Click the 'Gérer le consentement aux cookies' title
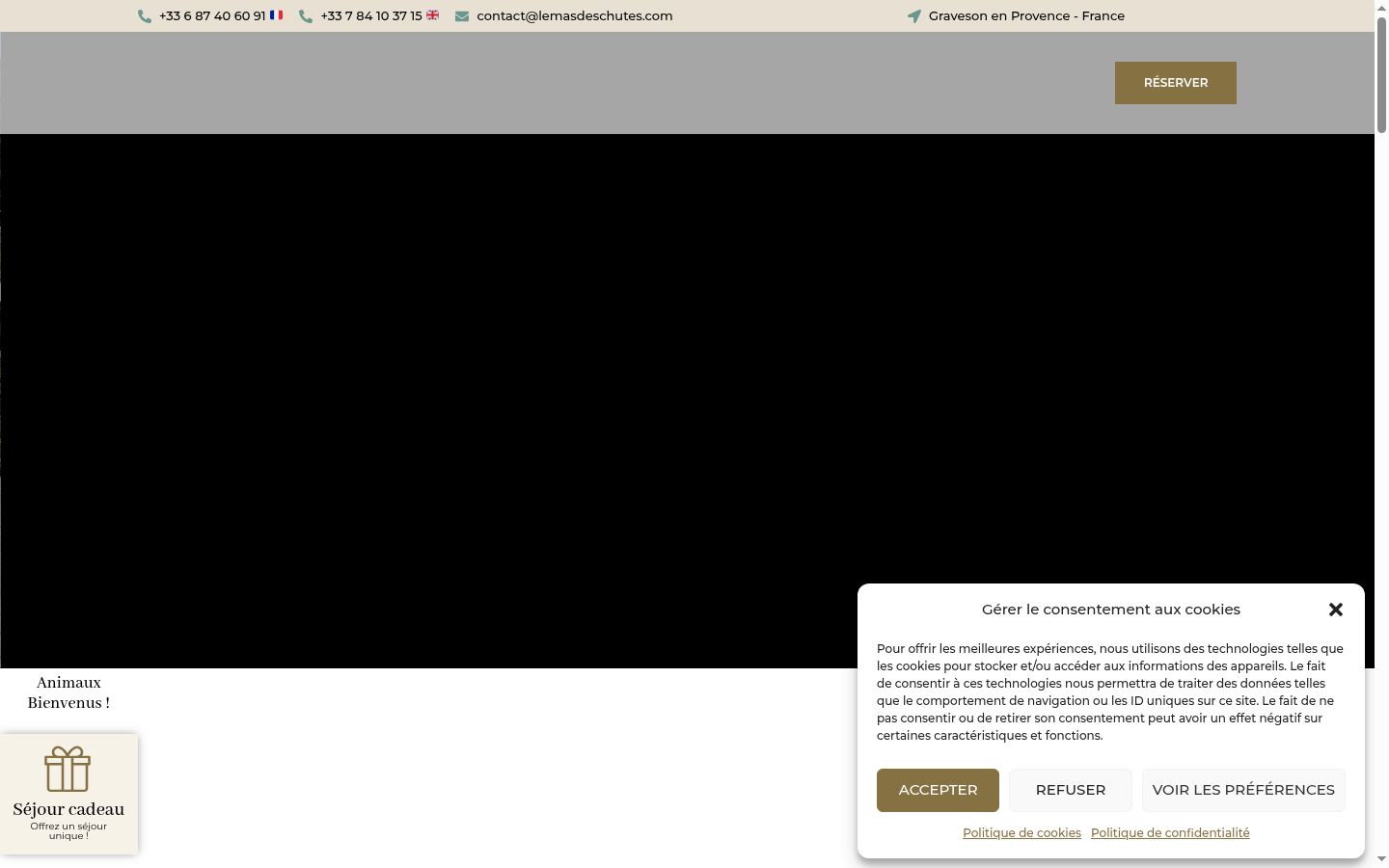Image resolution: width=1389 pixels, height=868 pixels. coord(1111,610)
